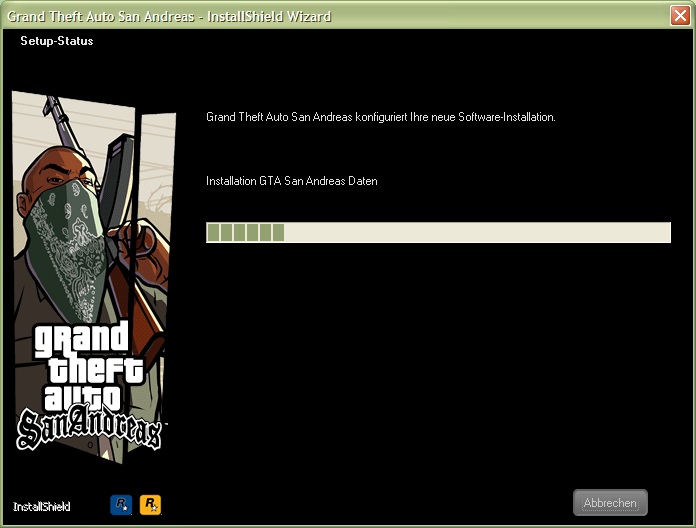This screenshot has width=696, height=528.
Task: Click the GTA San Andreas cover artwork
Action: tap(93, 275)
